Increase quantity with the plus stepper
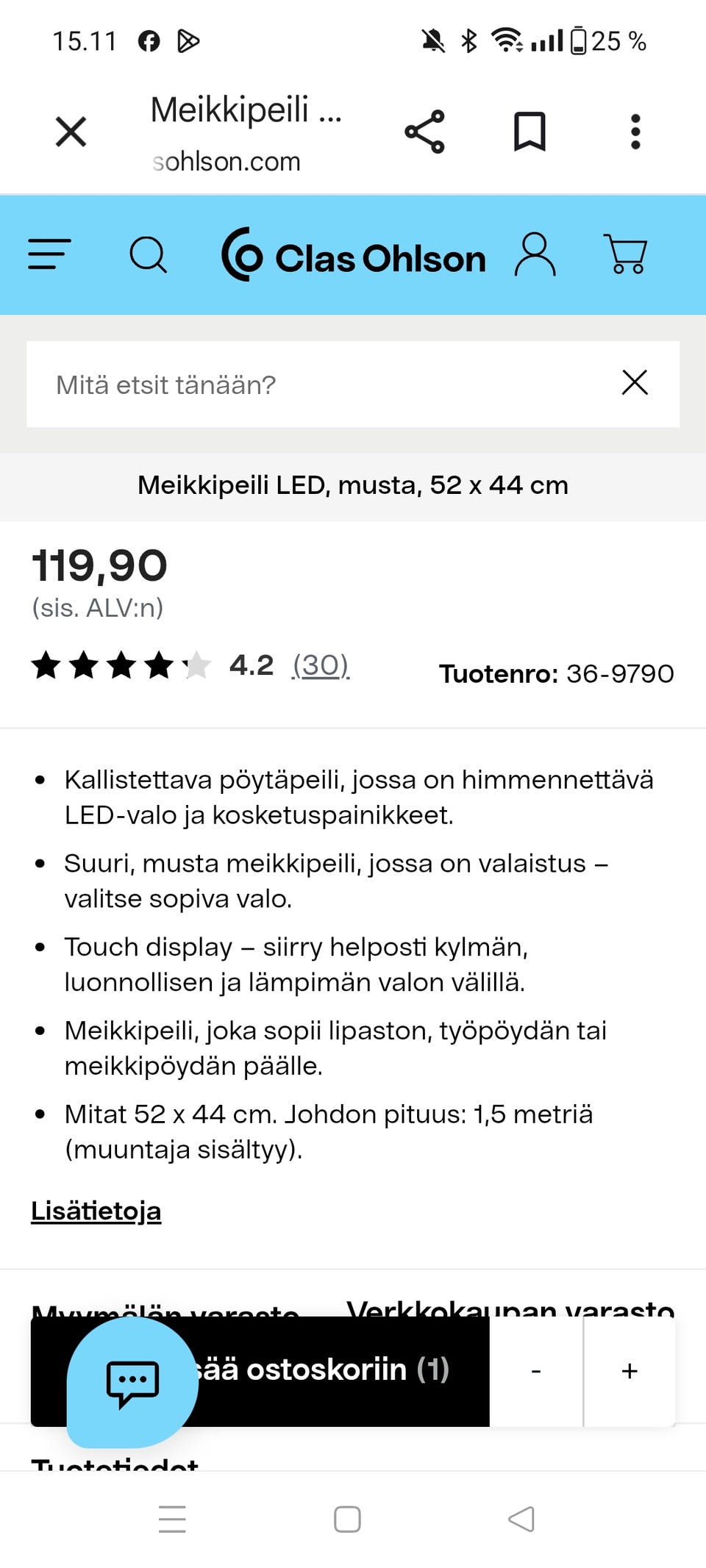Image resolution: width=706 pixels, height=1568 pixels. point(630,1370)
